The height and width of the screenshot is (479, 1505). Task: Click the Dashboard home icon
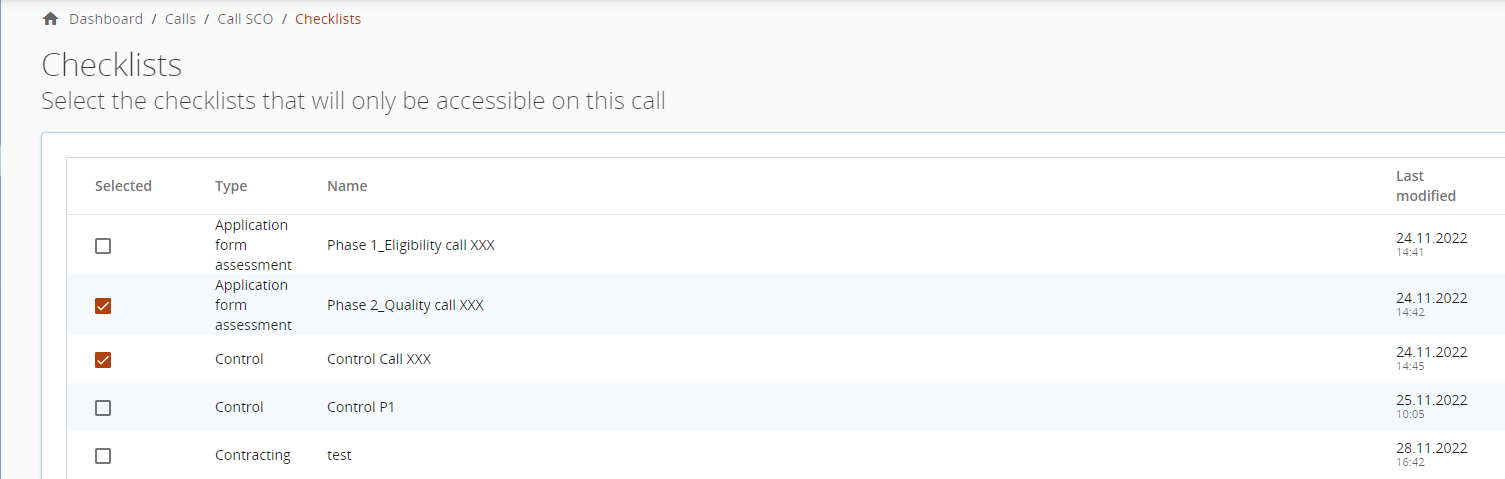point(51,19)
